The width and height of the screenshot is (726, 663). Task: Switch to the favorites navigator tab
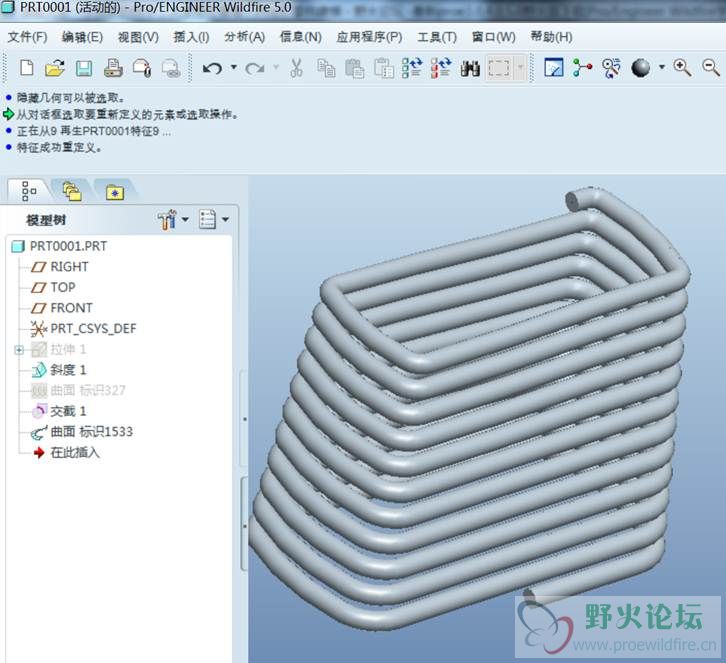(x=115, y=191)
